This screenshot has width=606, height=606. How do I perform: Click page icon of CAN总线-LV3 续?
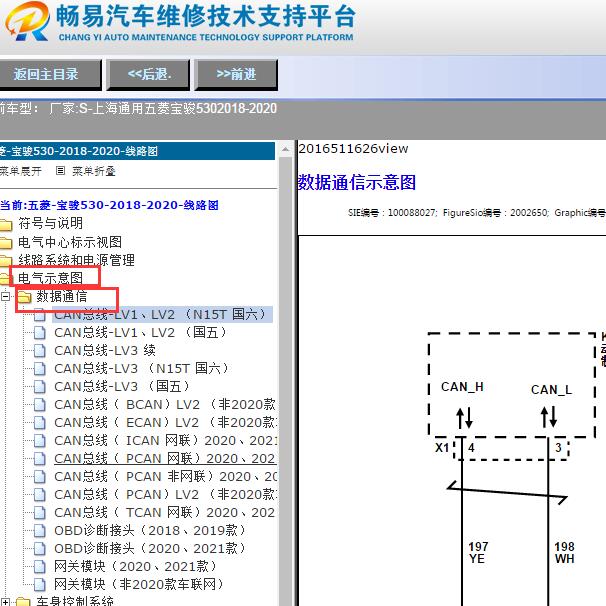click(x=39, y=351)
